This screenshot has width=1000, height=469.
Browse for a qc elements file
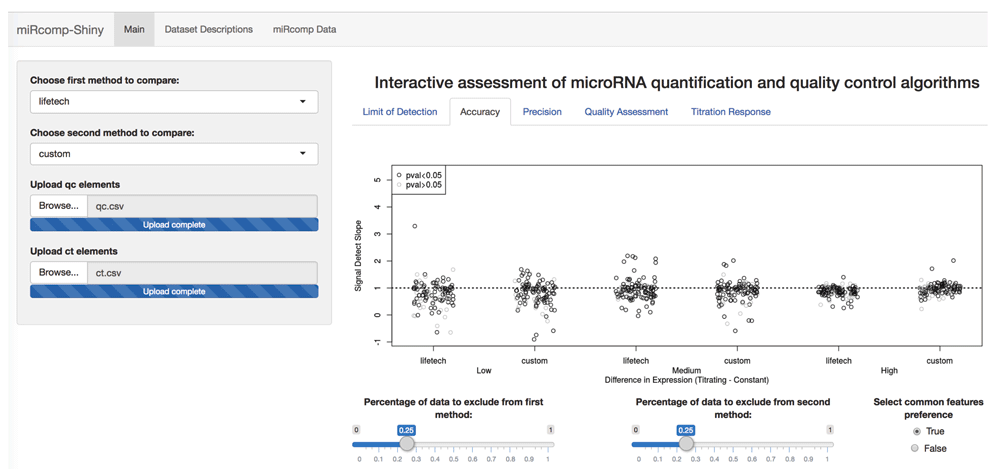click(x=59, y=206)
